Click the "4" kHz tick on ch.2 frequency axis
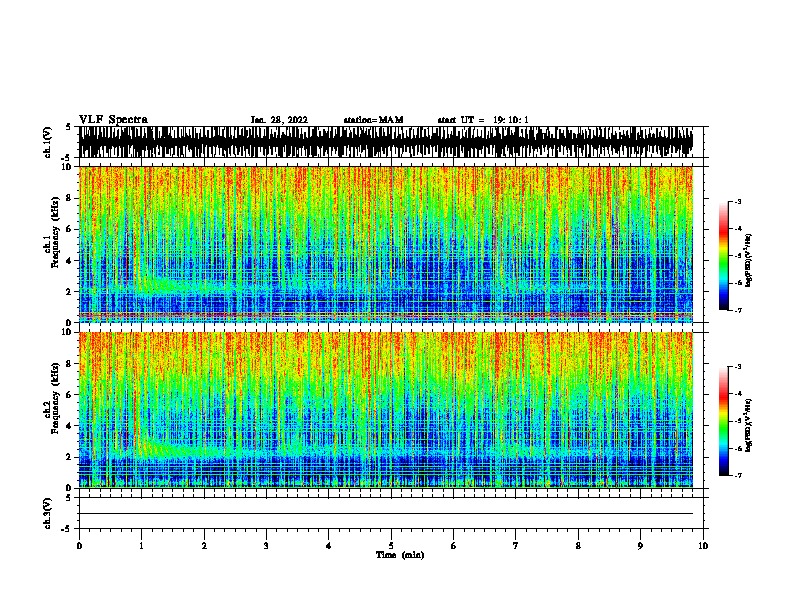The height and width of the screenshot is (612, 792). (x=69, y=426)
